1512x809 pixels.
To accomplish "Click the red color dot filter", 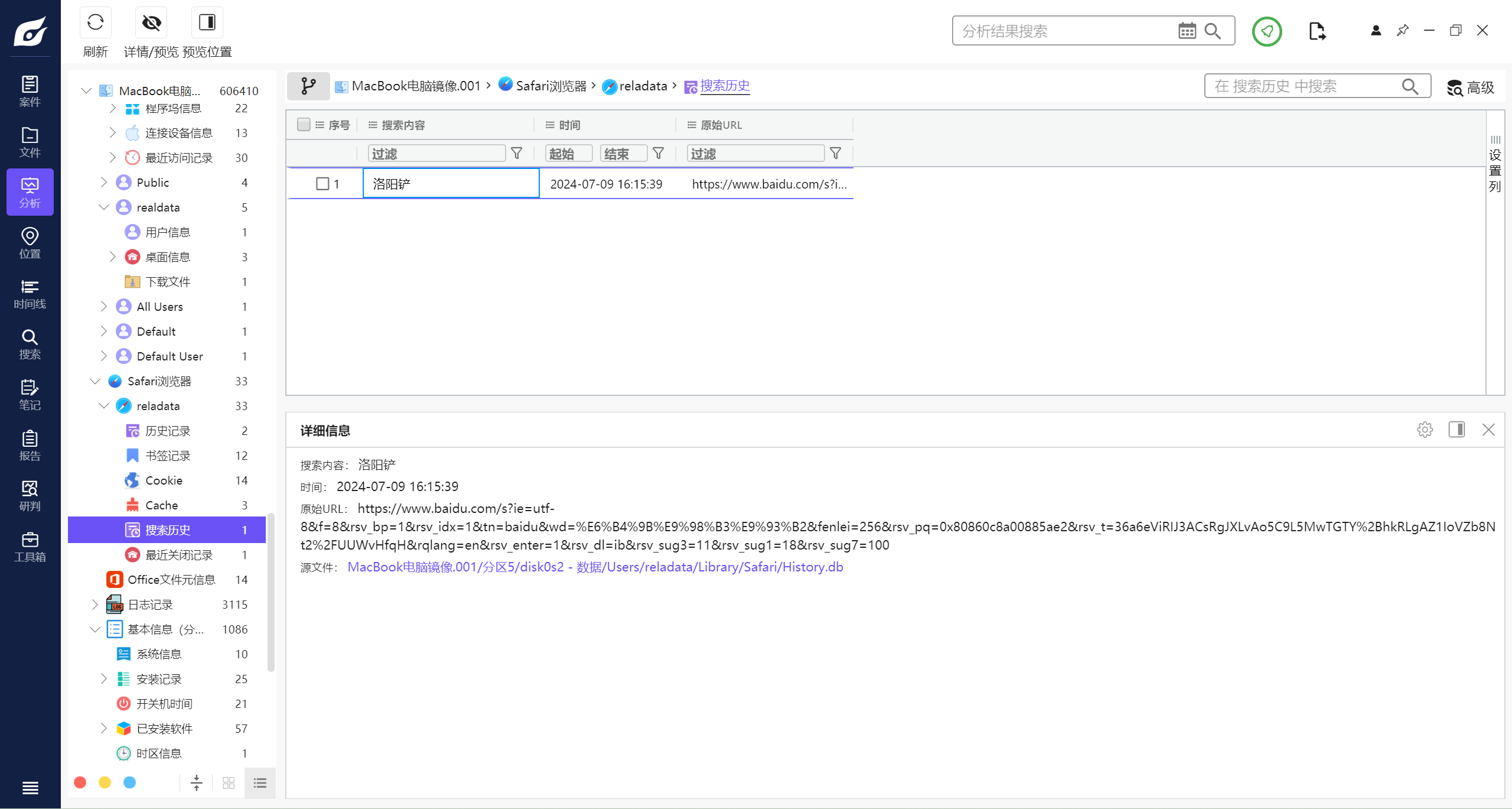I will coord(80,782).
